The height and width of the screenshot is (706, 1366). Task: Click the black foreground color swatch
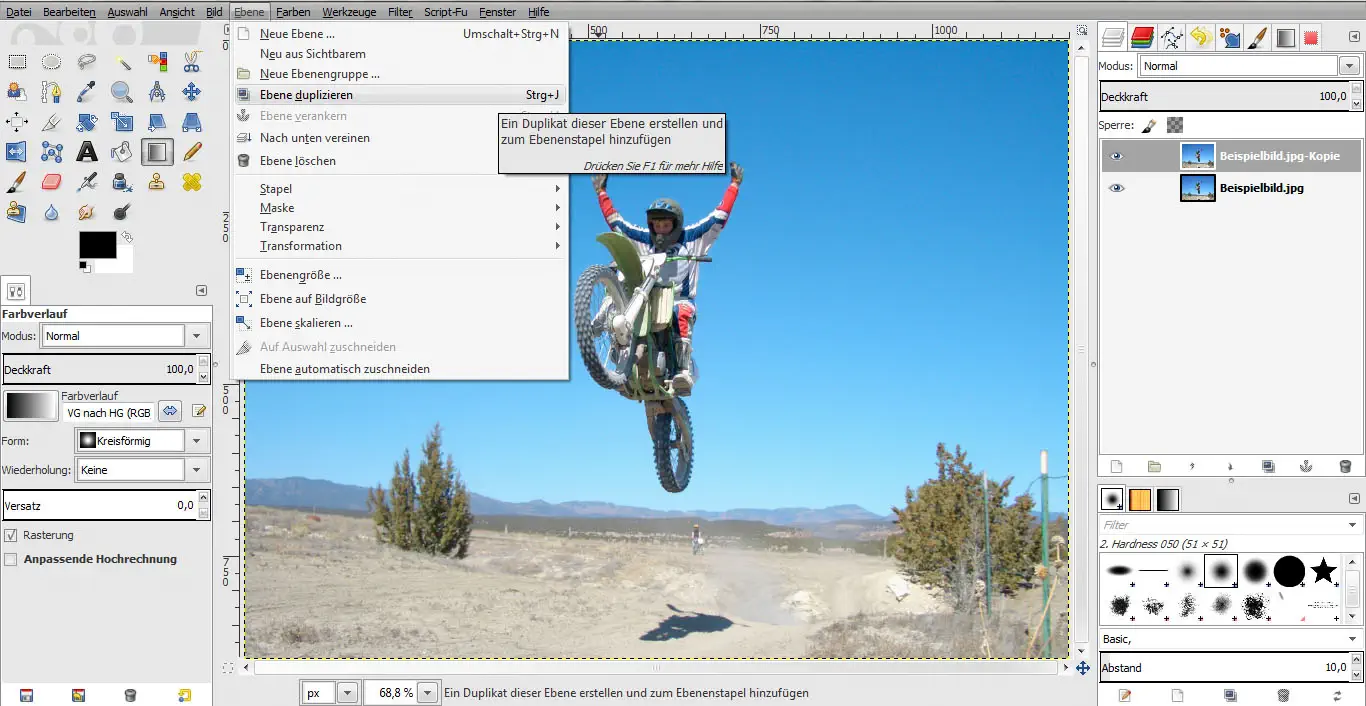pyautogui.click(x=97, y=245)
